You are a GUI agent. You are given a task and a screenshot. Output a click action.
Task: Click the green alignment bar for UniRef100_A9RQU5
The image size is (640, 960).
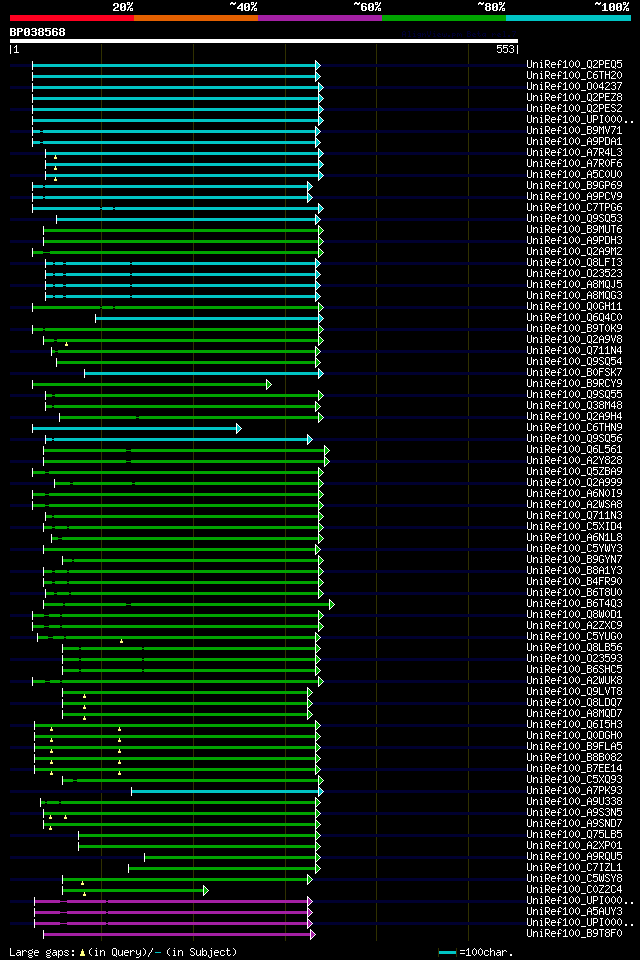(230, 858)
